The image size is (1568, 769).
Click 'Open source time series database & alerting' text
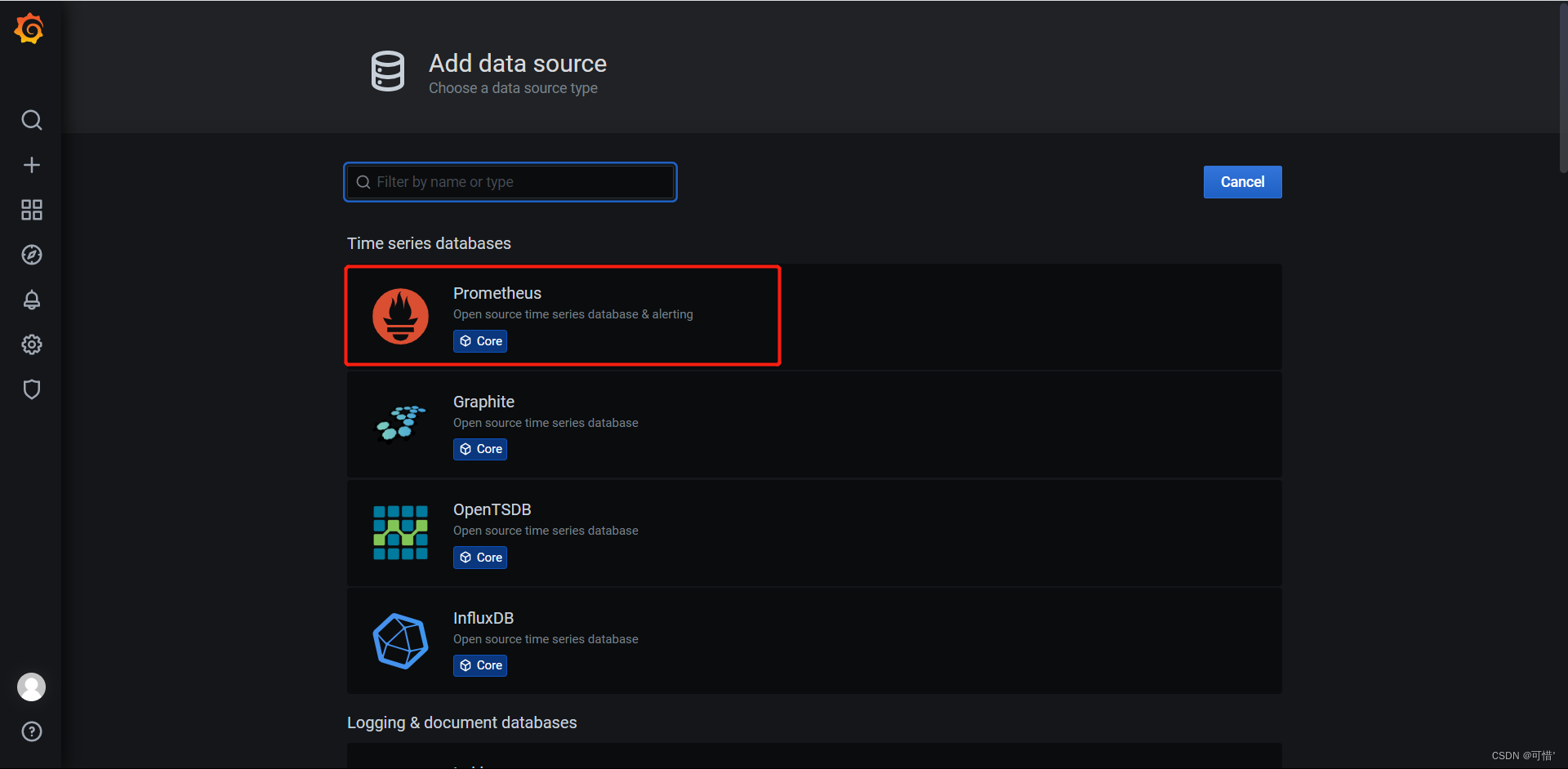click(x=573, y=314)
